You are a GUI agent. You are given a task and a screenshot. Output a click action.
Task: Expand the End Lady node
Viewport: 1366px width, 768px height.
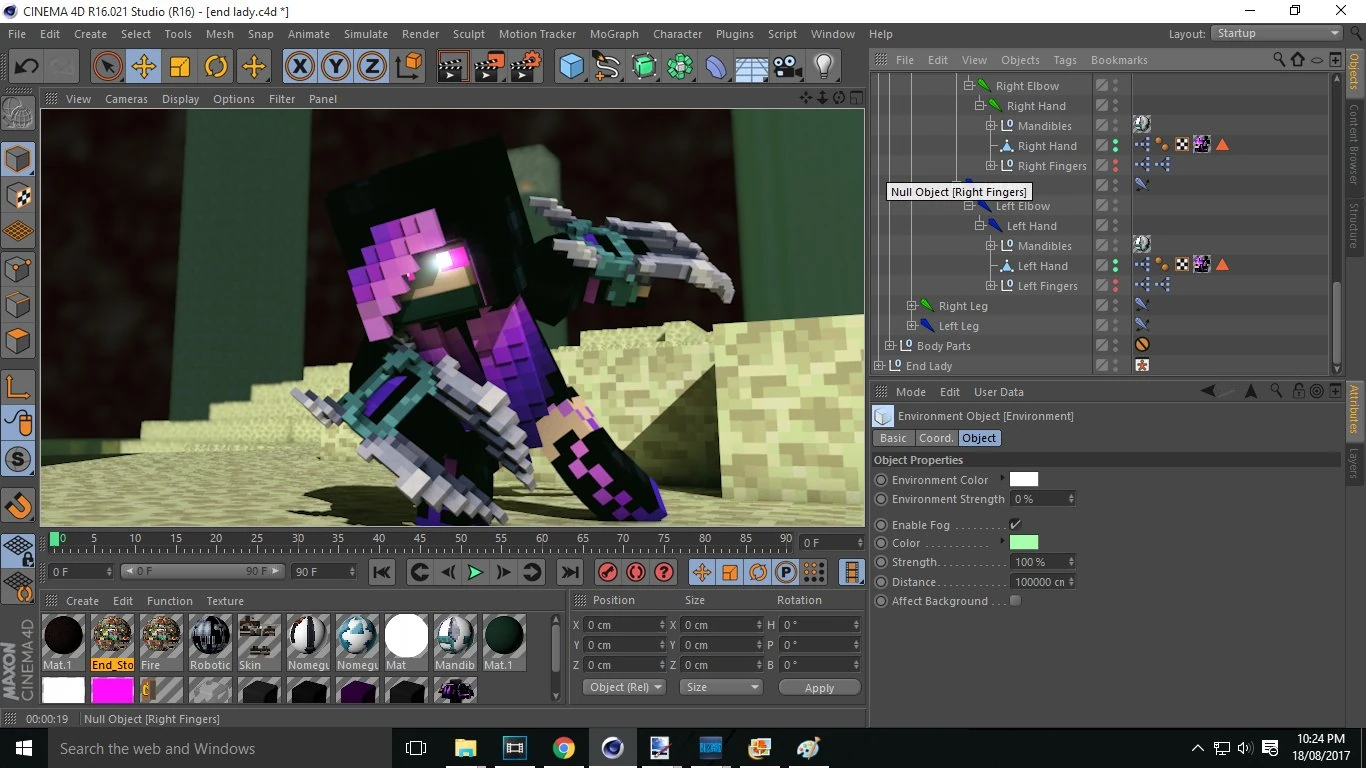pos(878,366)
